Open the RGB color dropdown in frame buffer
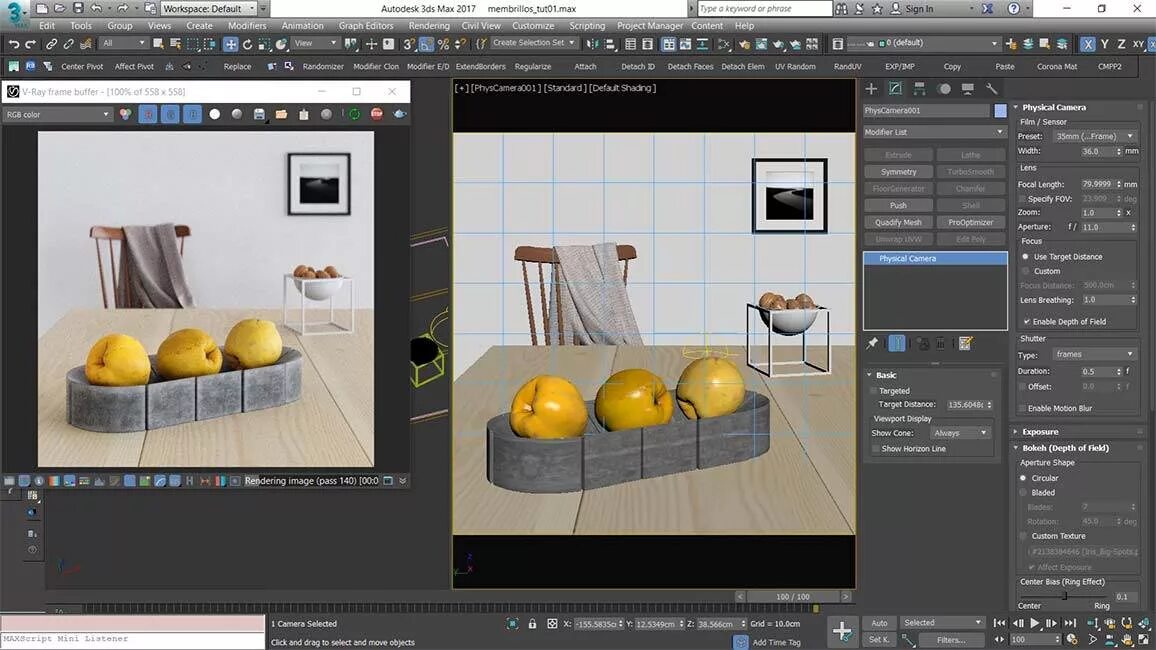Screen dimensions: 1156x650 (x=57, y=114)
